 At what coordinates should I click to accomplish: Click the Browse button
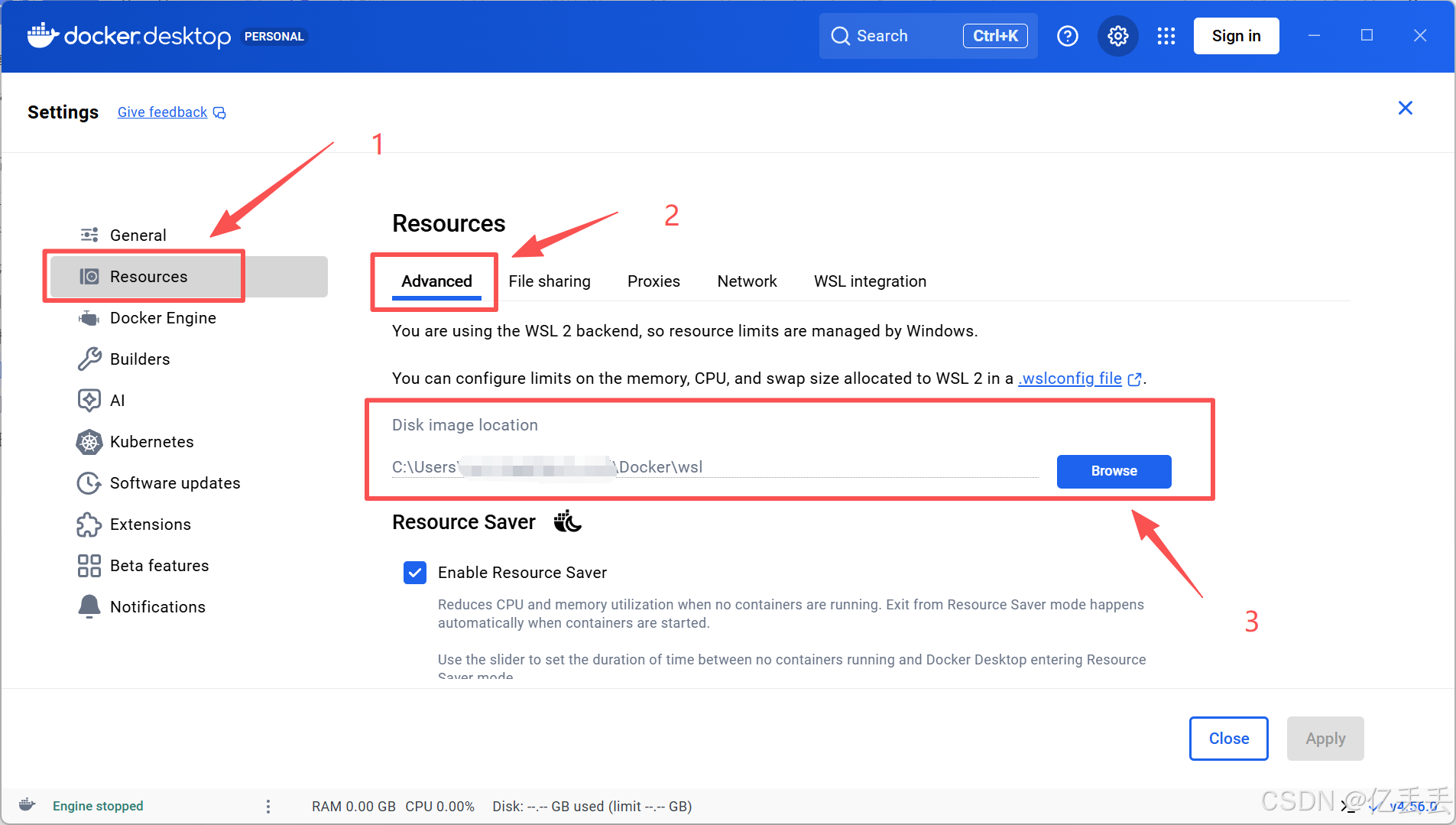pos(1114,471)
